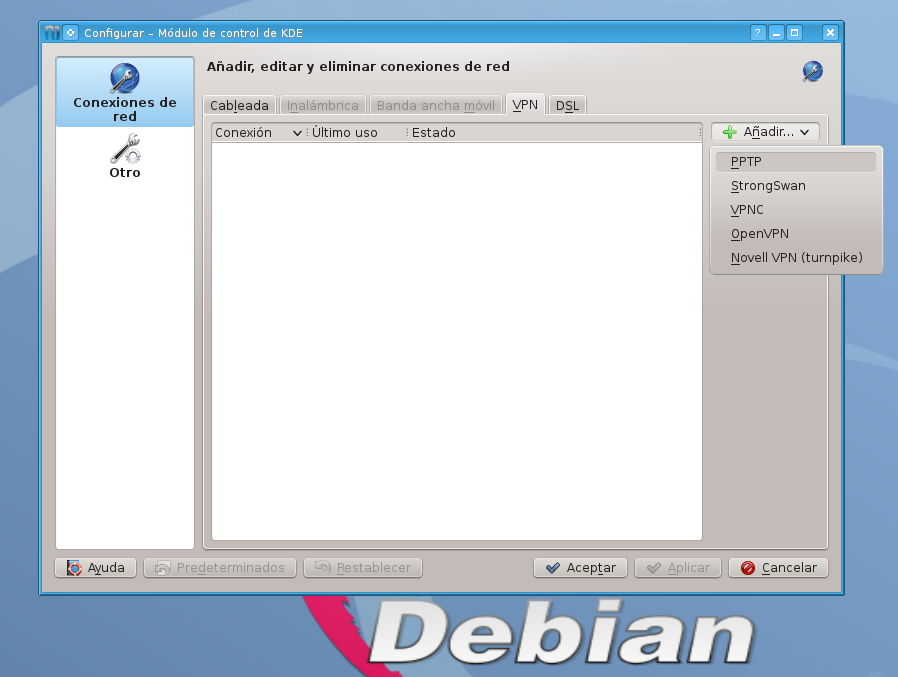Image resolution: width=898 pixels, height=677 pixels.
Task: Click the Aplicar button
Action: point(678,568)
